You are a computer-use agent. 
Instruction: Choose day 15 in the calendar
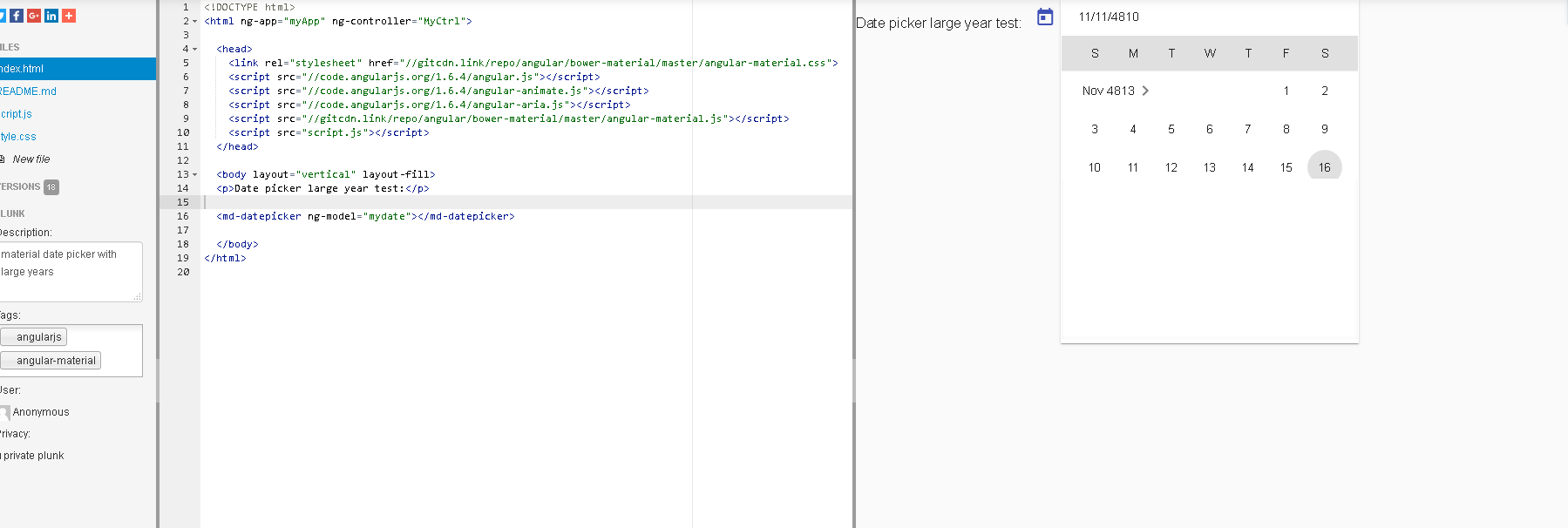click(x=1286, y=167)
